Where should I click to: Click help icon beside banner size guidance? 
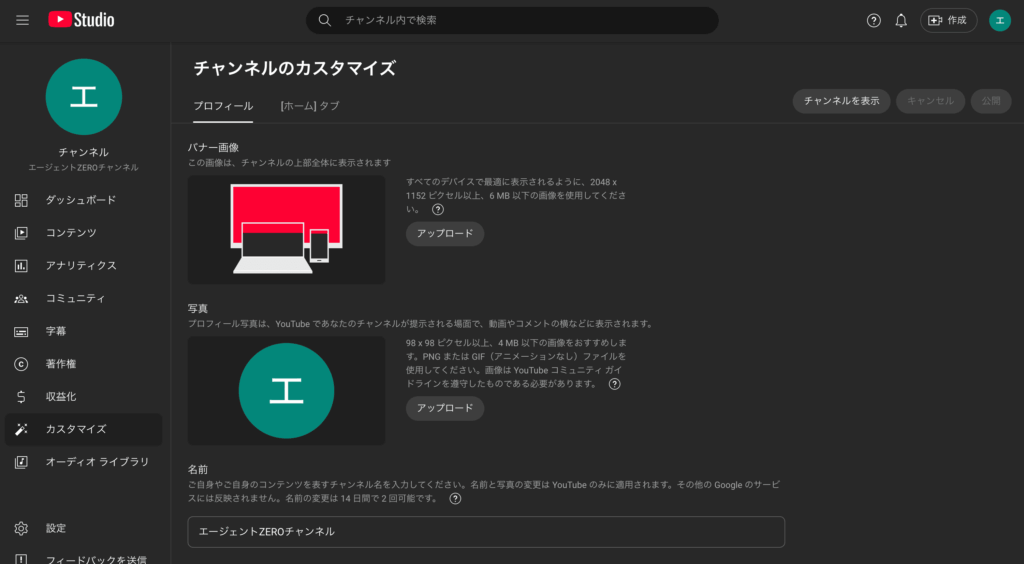pos(438,210)
